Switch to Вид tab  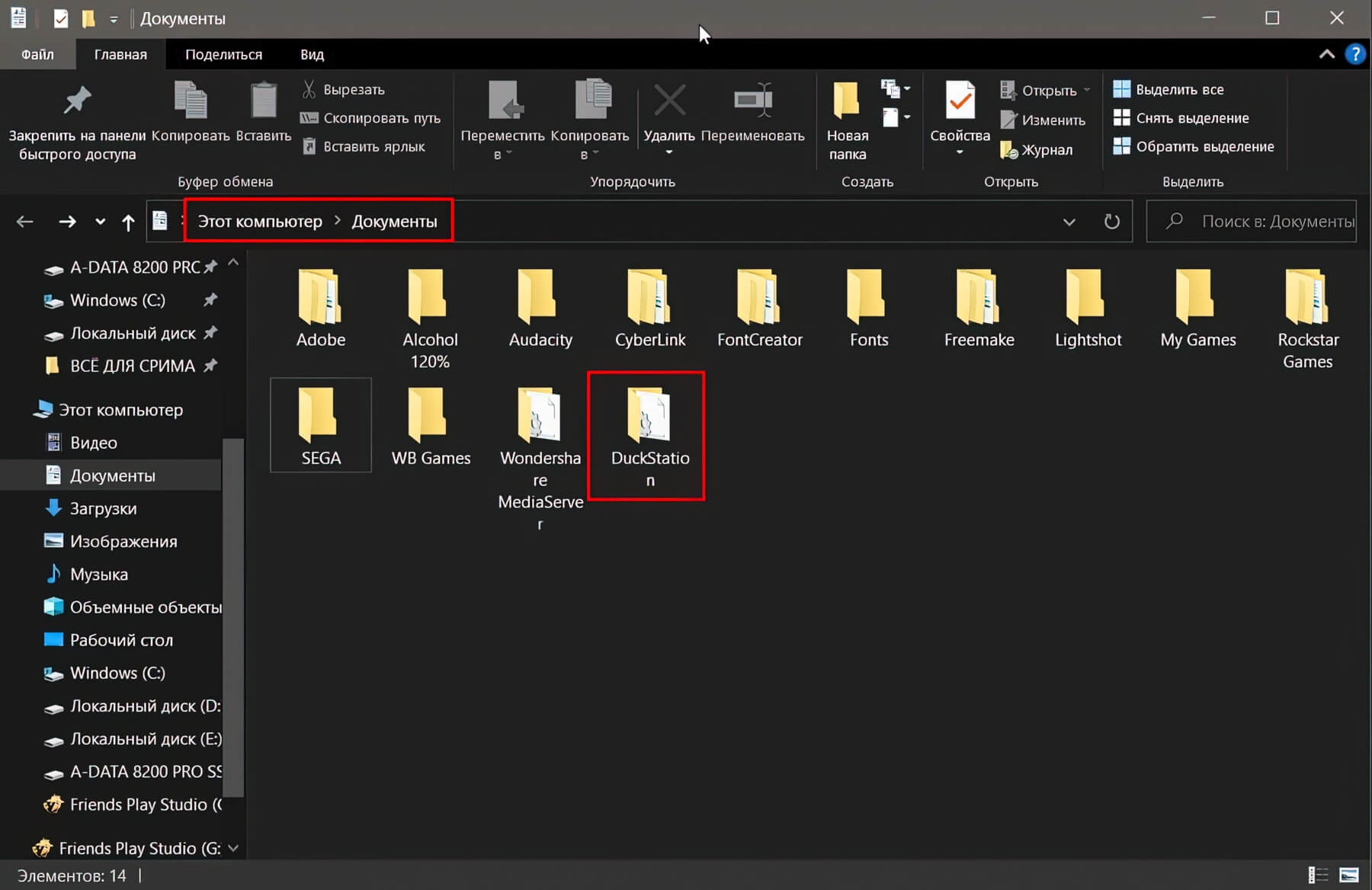[312, 54]
